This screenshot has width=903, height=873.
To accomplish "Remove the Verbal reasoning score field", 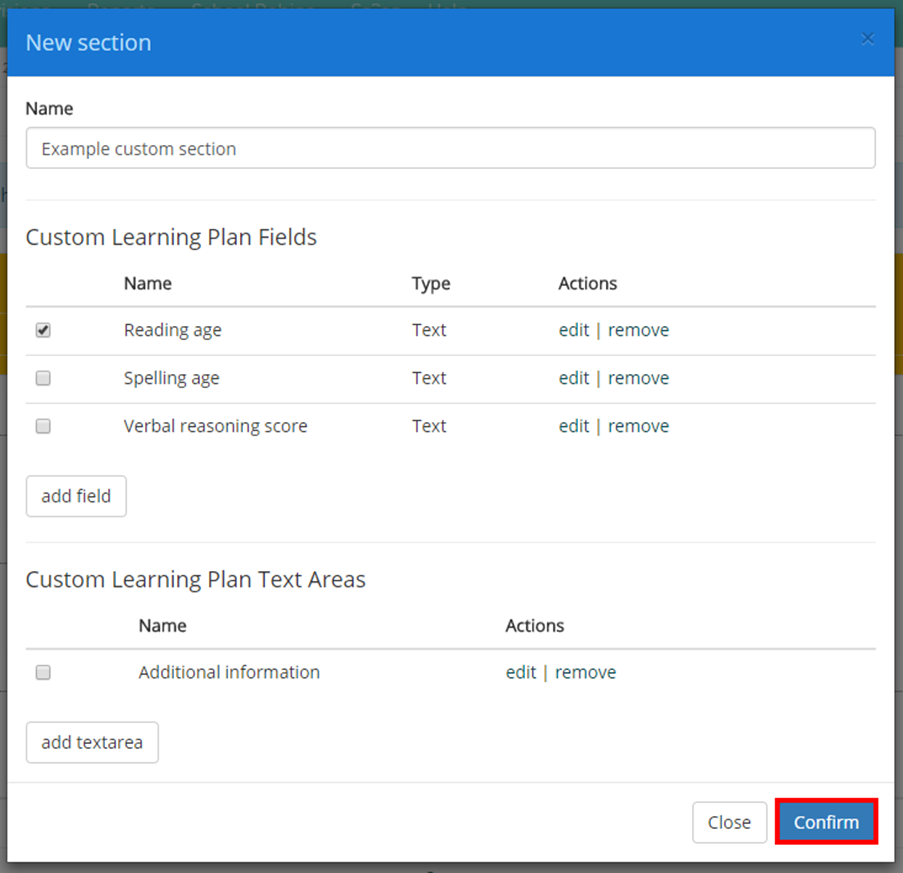I will pos(638,425).
